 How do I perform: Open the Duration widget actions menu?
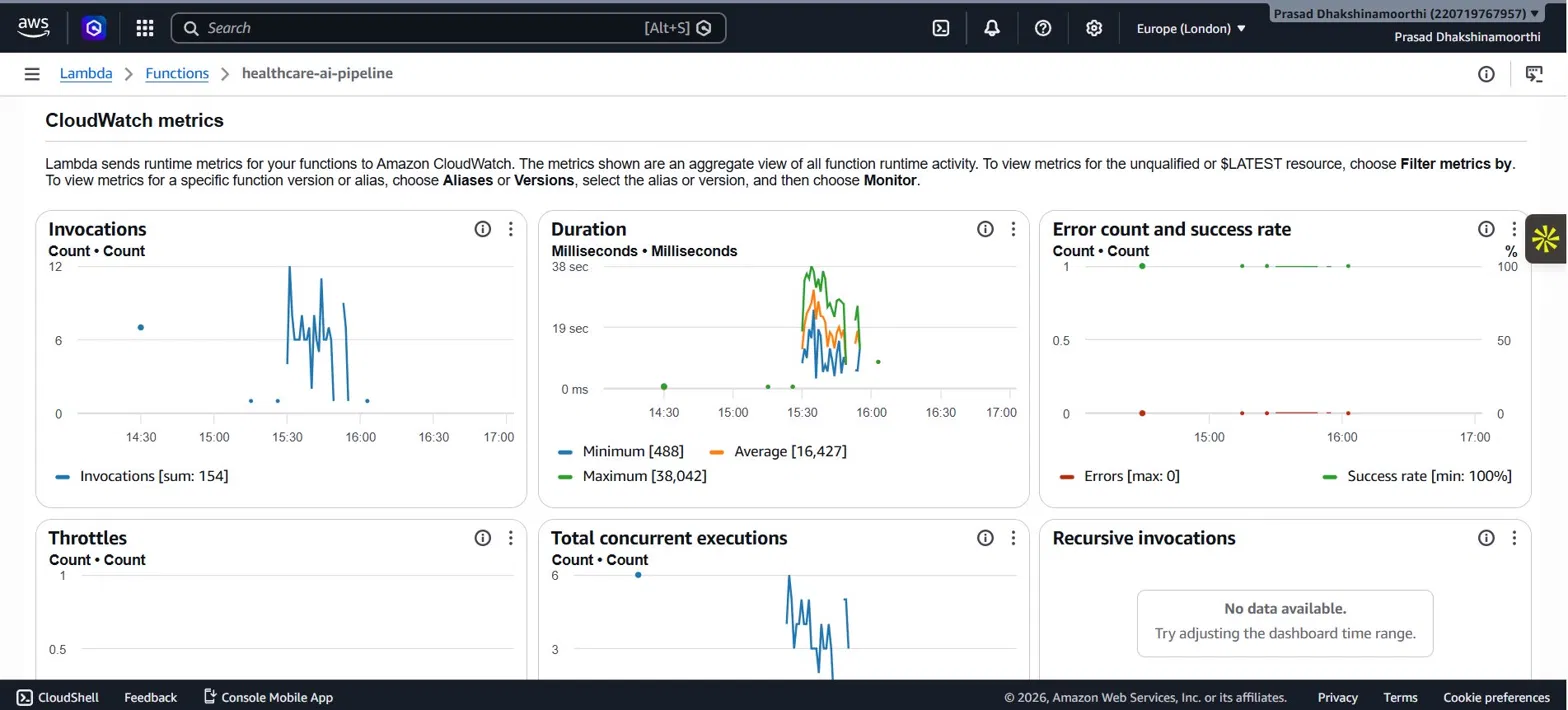[1013, 229]
